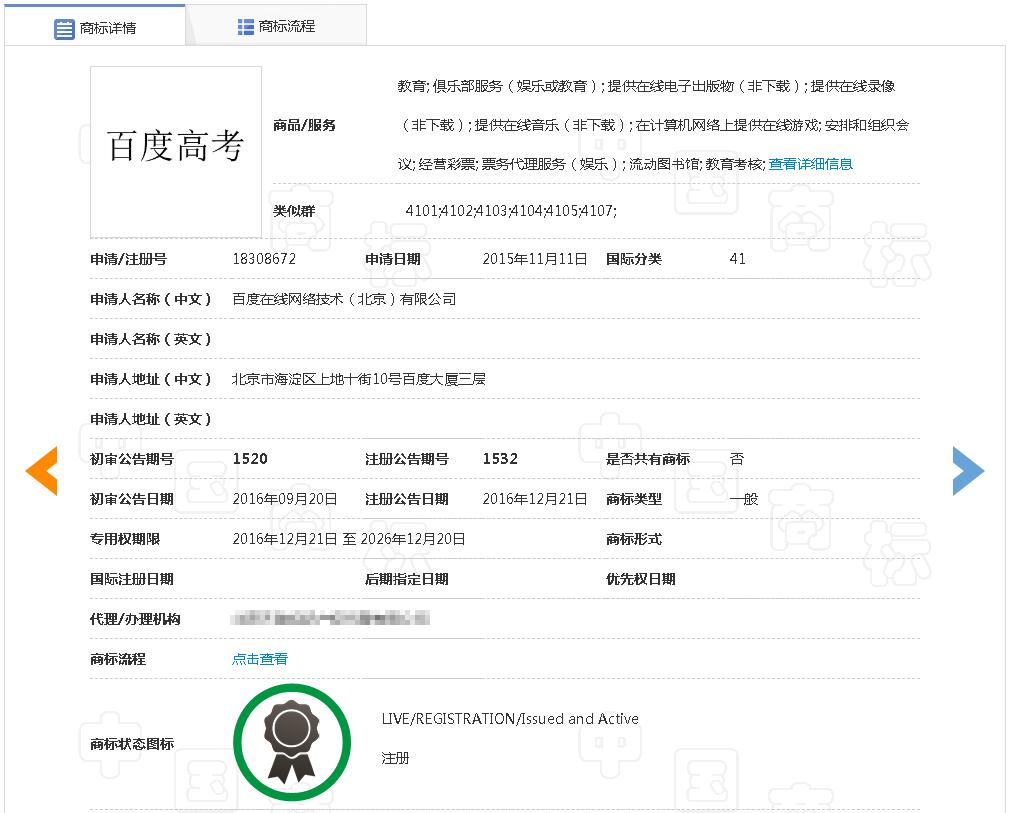Click the 商标流程 row label beside 点击查看
1011x813 pixels.
118,659
